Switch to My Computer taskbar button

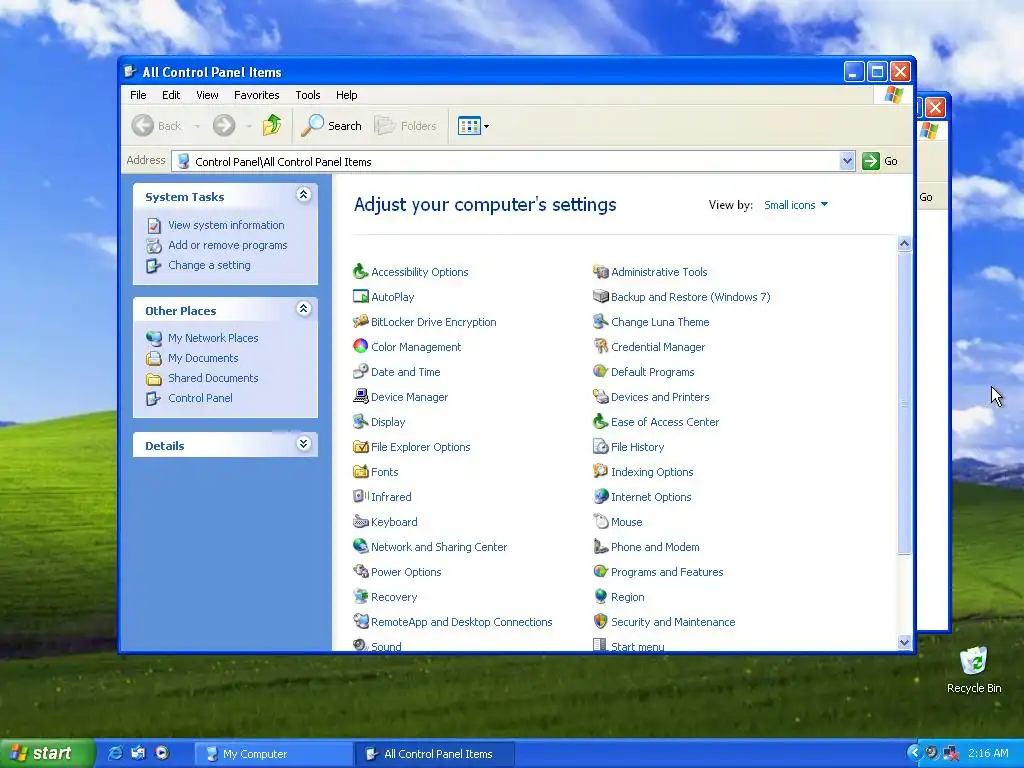274,754
